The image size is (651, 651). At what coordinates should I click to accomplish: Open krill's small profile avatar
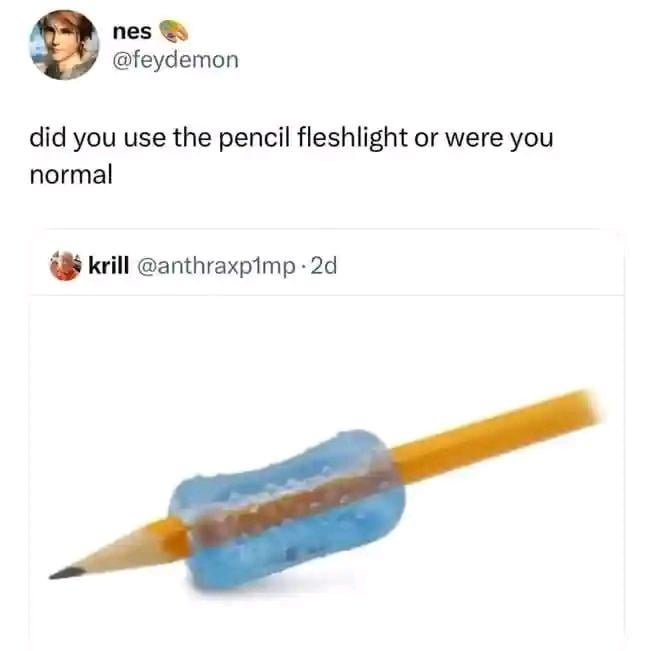(65, 266)
